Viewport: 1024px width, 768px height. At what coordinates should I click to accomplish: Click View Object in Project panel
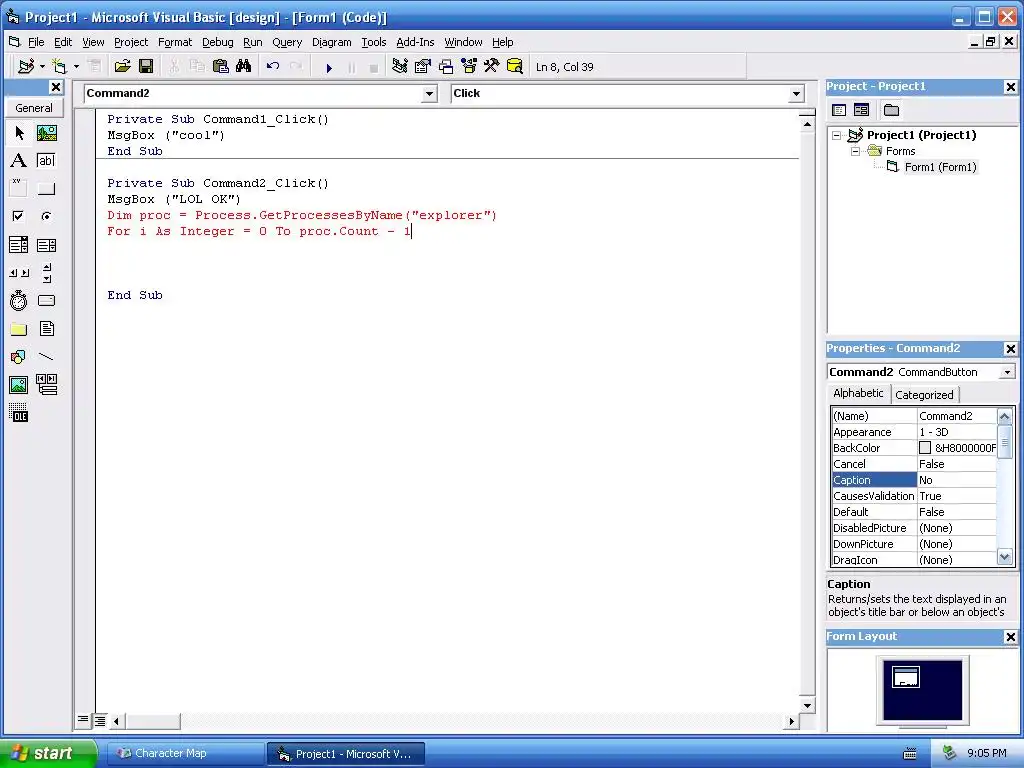point(861,110)
